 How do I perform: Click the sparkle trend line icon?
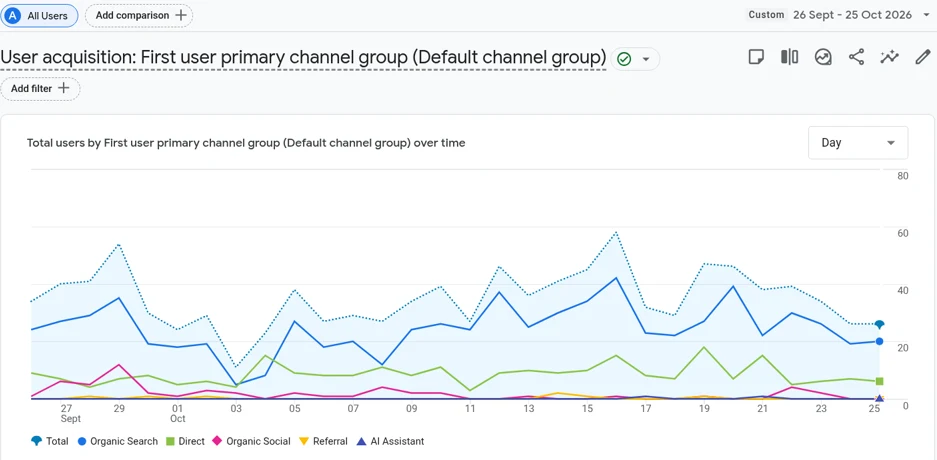click(889, 57)
